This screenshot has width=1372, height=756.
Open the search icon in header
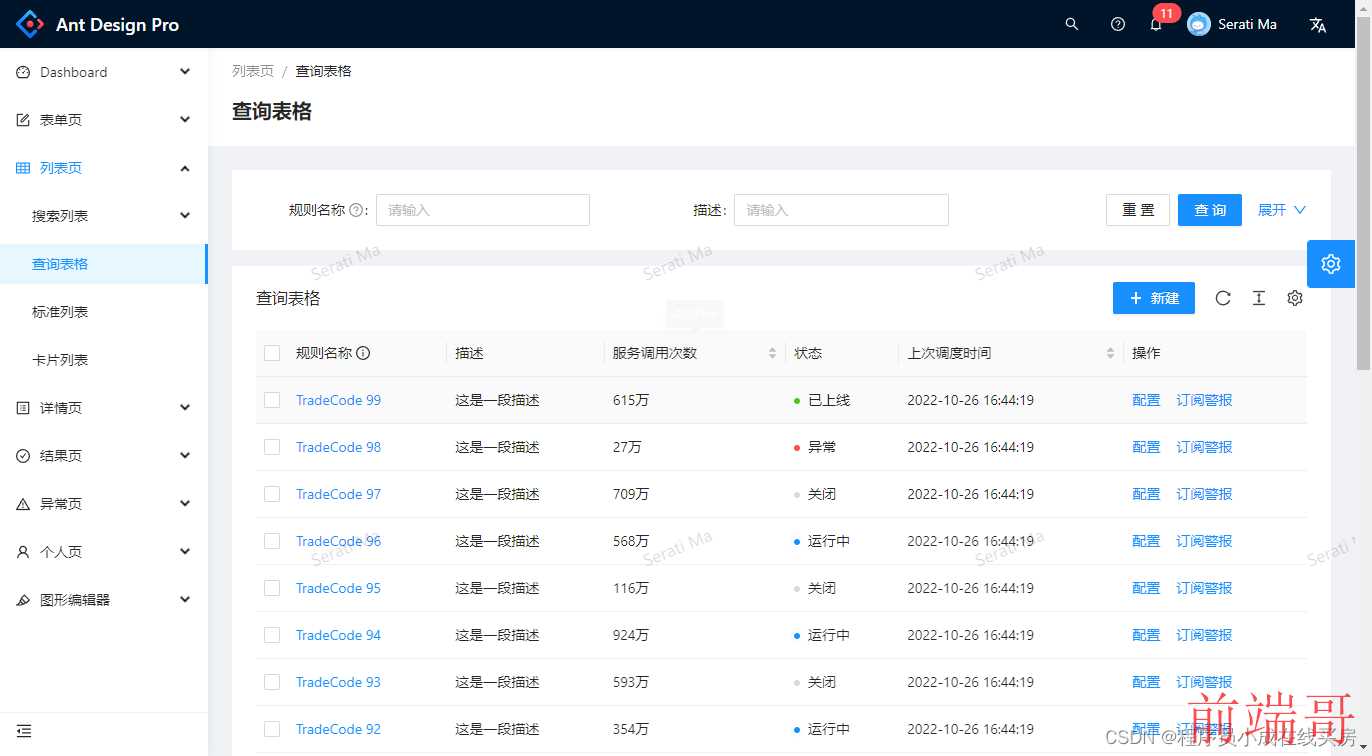1072,24
